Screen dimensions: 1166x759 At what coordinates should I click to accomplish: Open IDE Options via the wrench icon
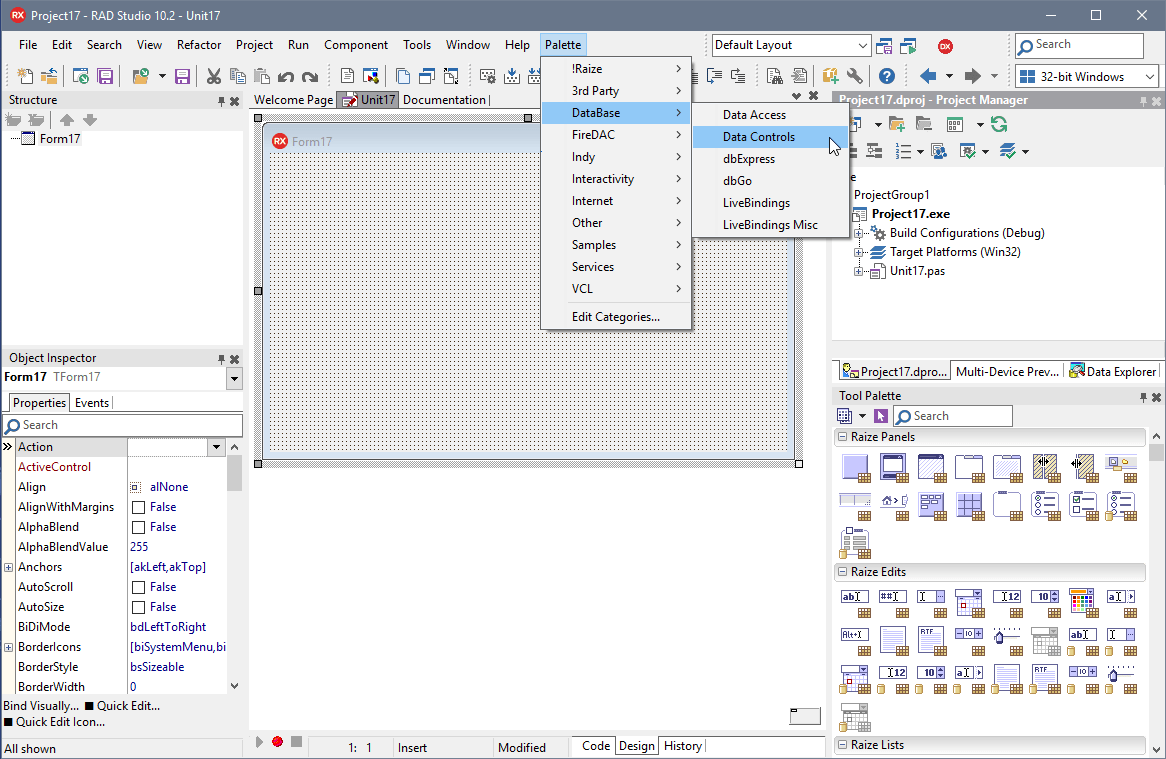click(x=855, y=75)
